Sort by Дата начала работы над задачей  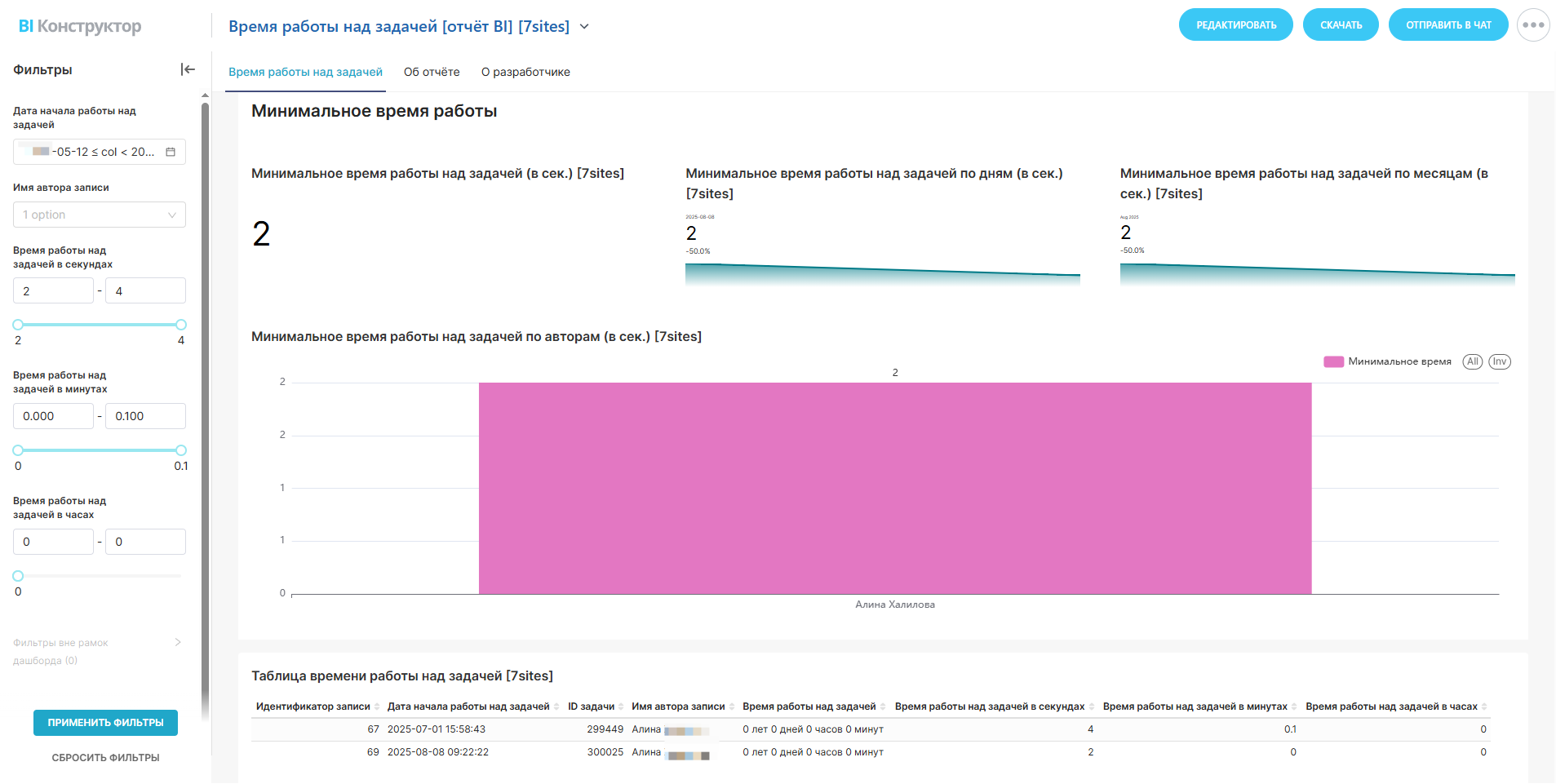(556, 706)
